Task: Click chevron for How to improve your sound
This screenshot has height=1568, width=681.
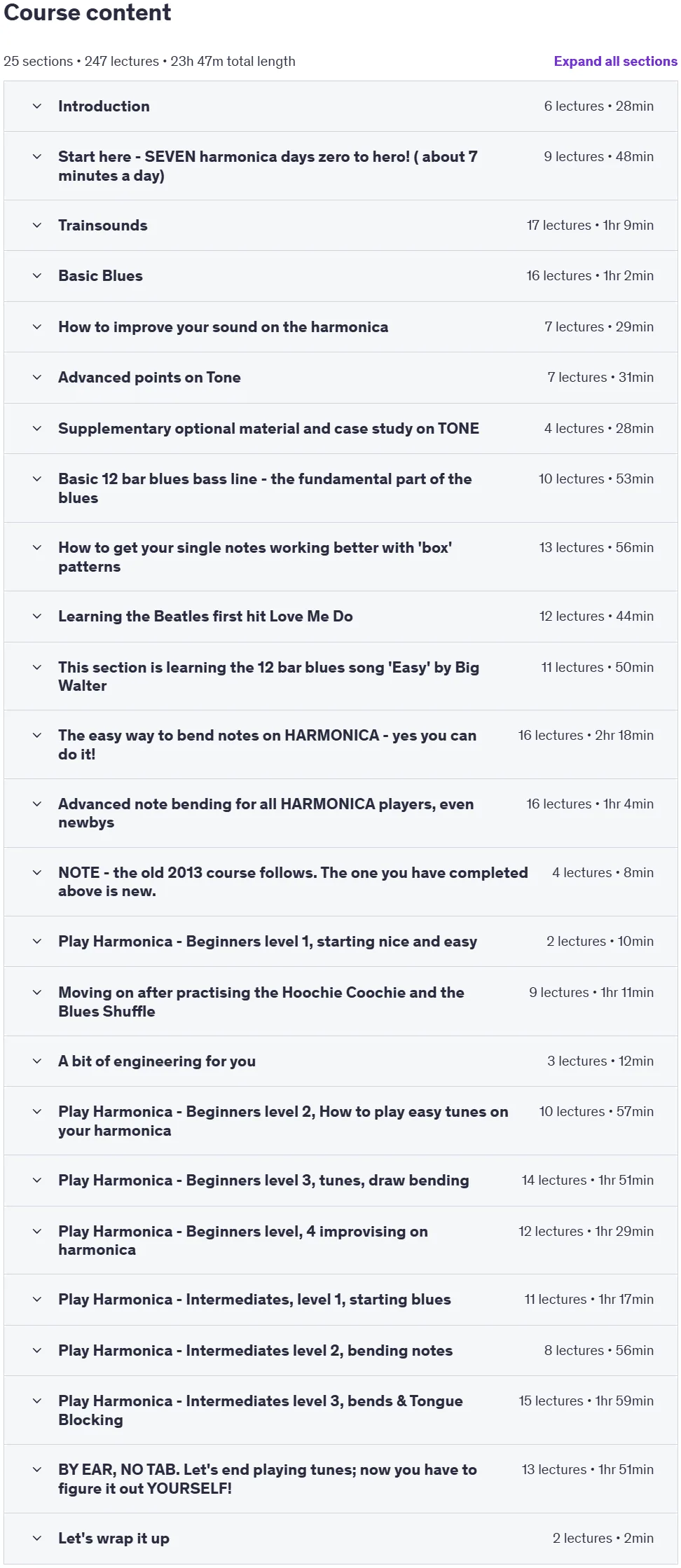Action: pos(37,327)
